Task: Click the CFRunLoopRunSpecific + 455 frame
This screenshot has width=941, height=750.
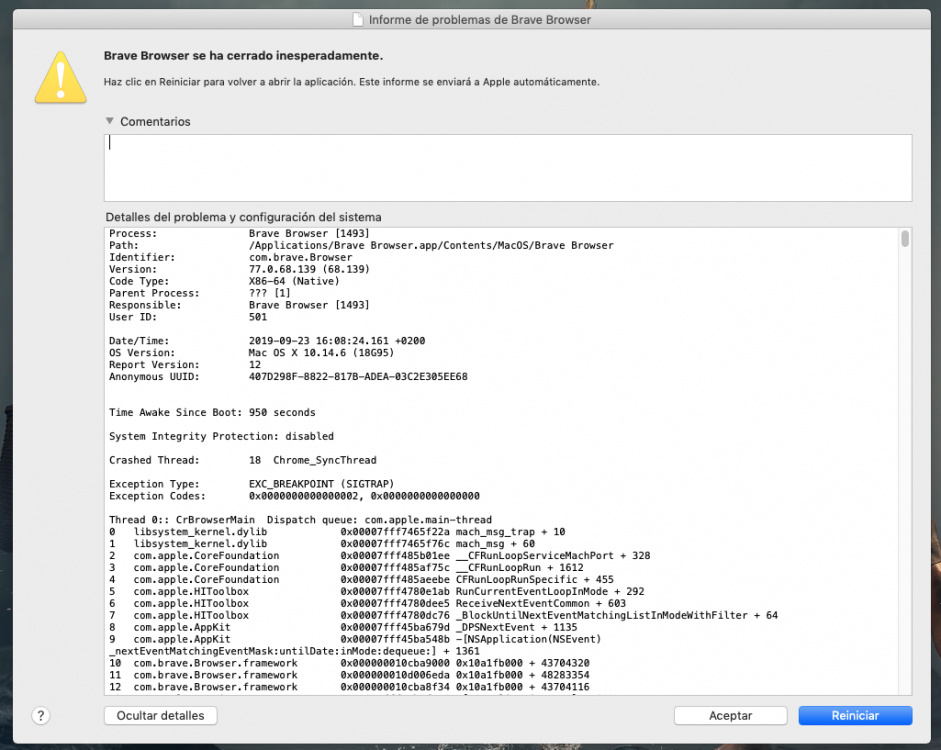Action: tap(361, 580)
